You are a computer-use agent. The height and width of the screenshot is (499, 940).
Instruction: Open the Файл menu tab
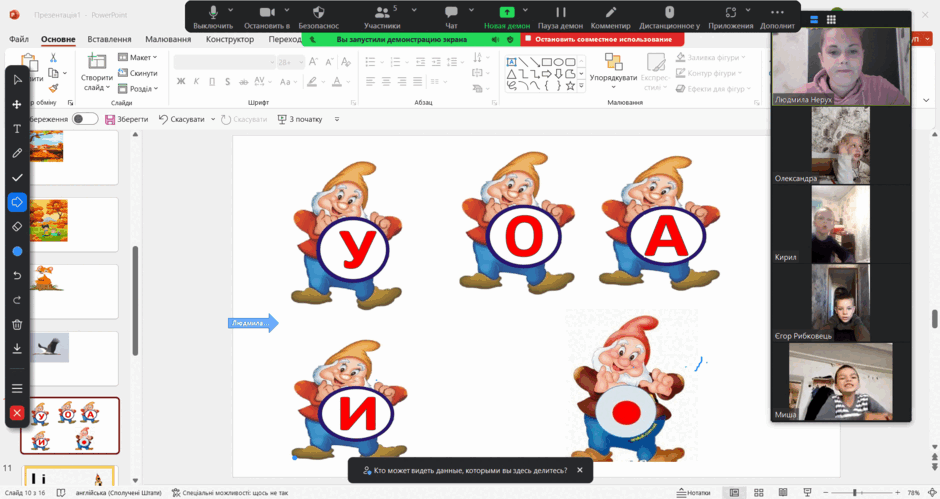tap(19, 39)
